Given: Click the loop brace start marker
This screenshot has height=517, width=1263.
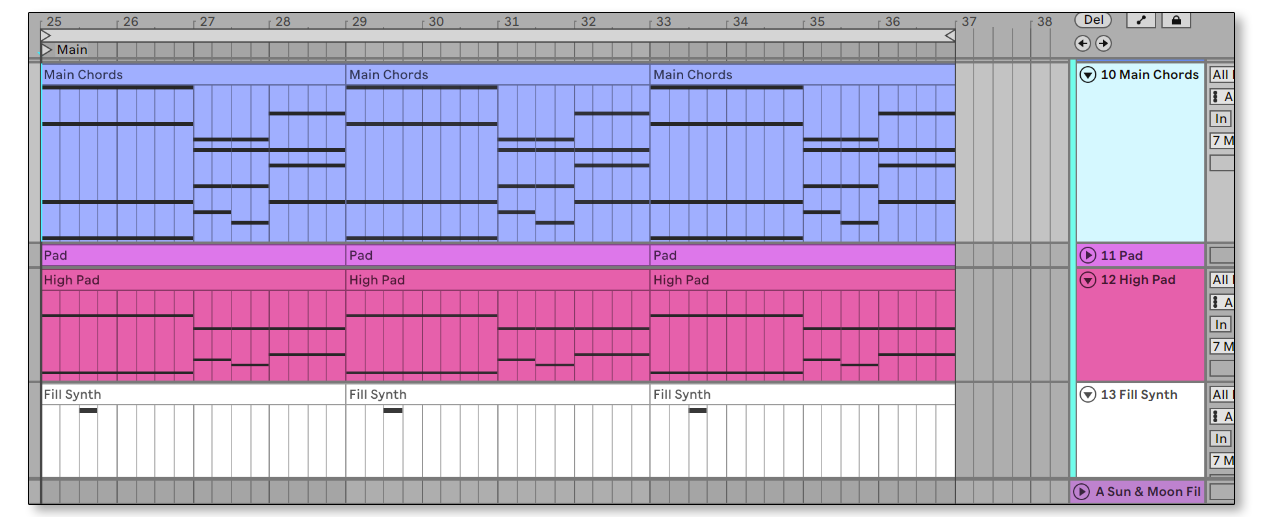Looking at the screenshot, I should coord(46,35).
